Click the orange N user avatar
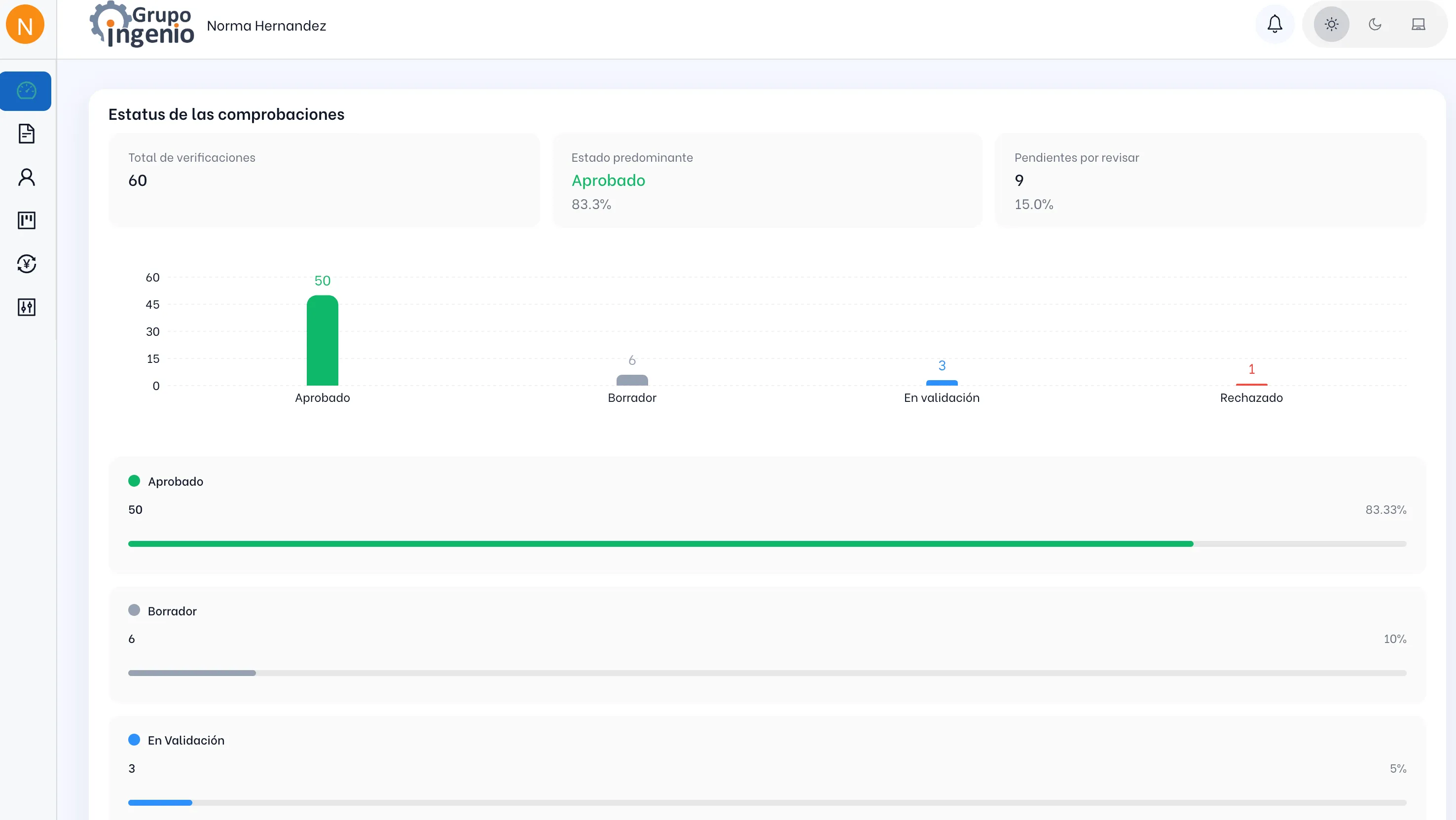The width and height of the screenshot is (1456, 820). click(25, 25)
